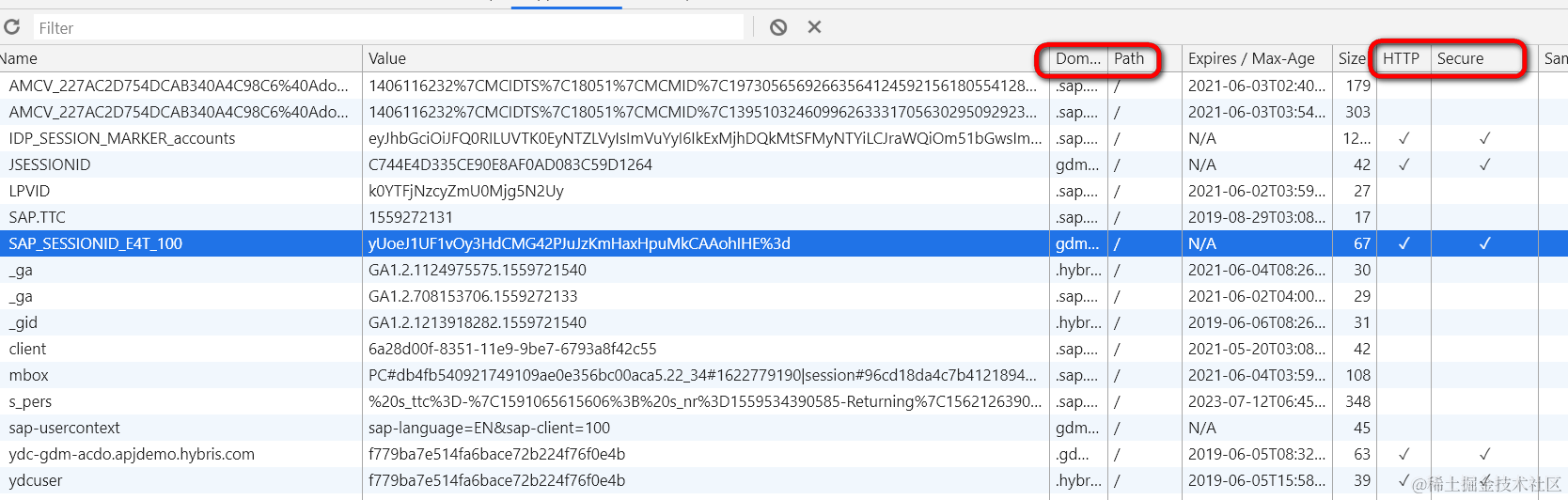Click the selected SAP_SESSIONID value yUoeJ1UF1vOy3...

(x=579, y=243)
